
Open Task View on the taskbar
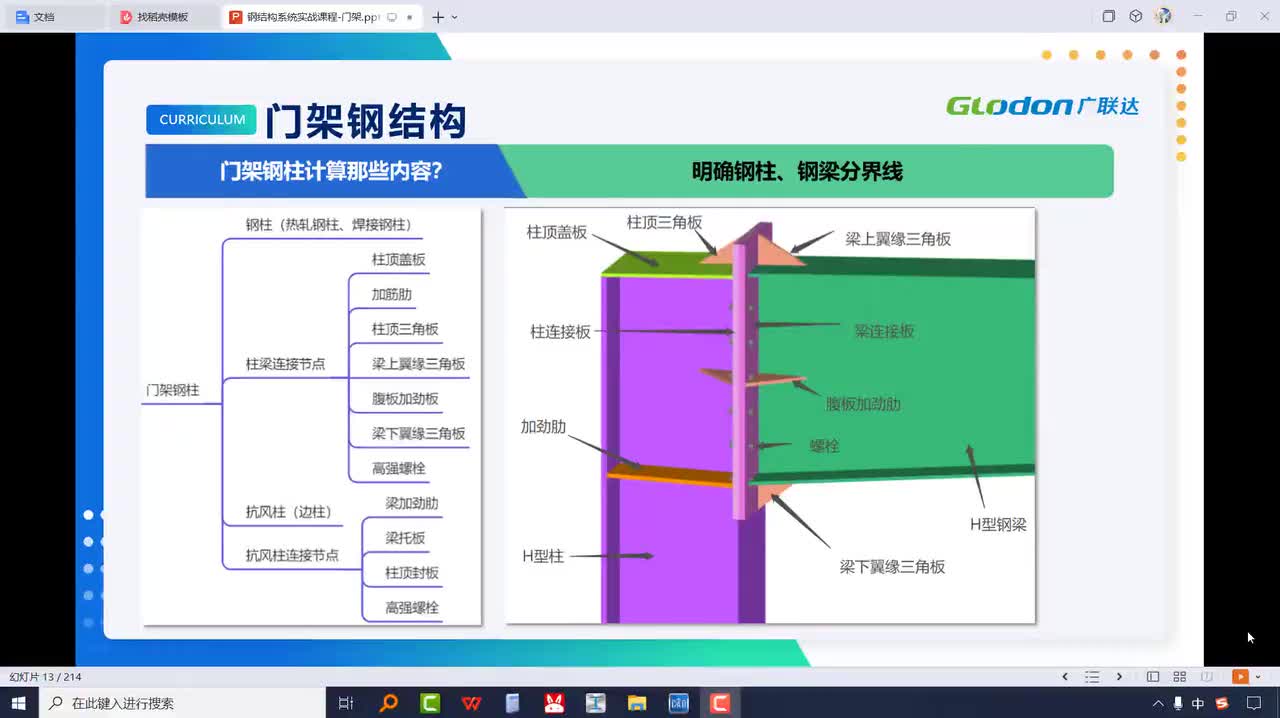(x=346, y=703)
